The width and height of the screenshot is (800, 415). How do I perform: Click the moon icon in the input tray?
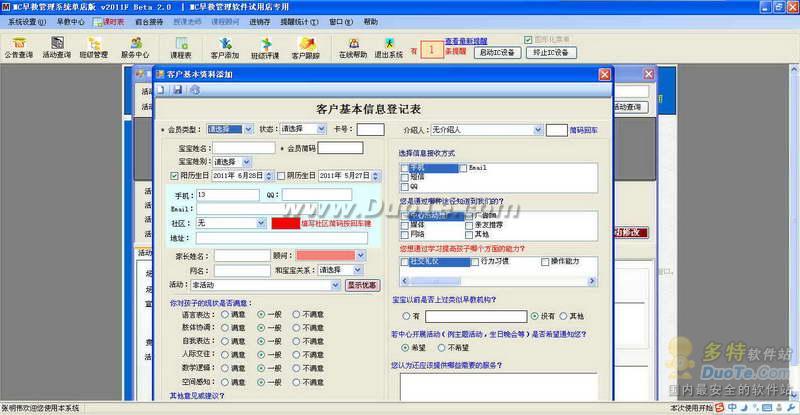point(744,407)
